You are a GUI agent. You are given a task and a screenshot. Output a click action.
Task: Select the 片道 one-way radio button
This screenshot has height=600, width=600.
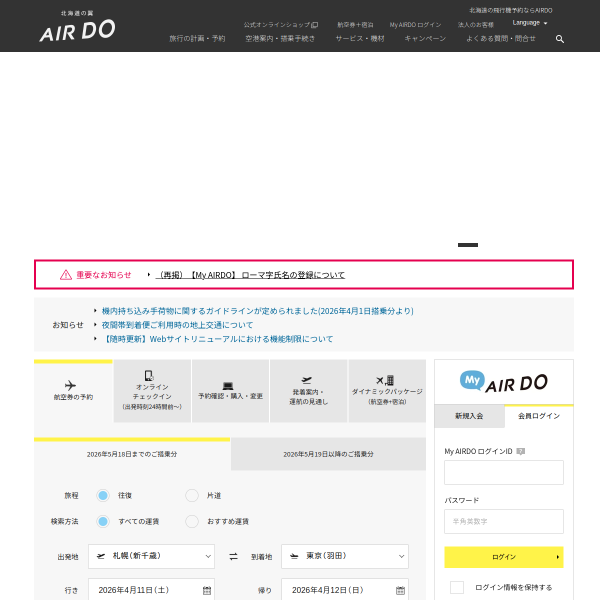click(x=192, y=496)
